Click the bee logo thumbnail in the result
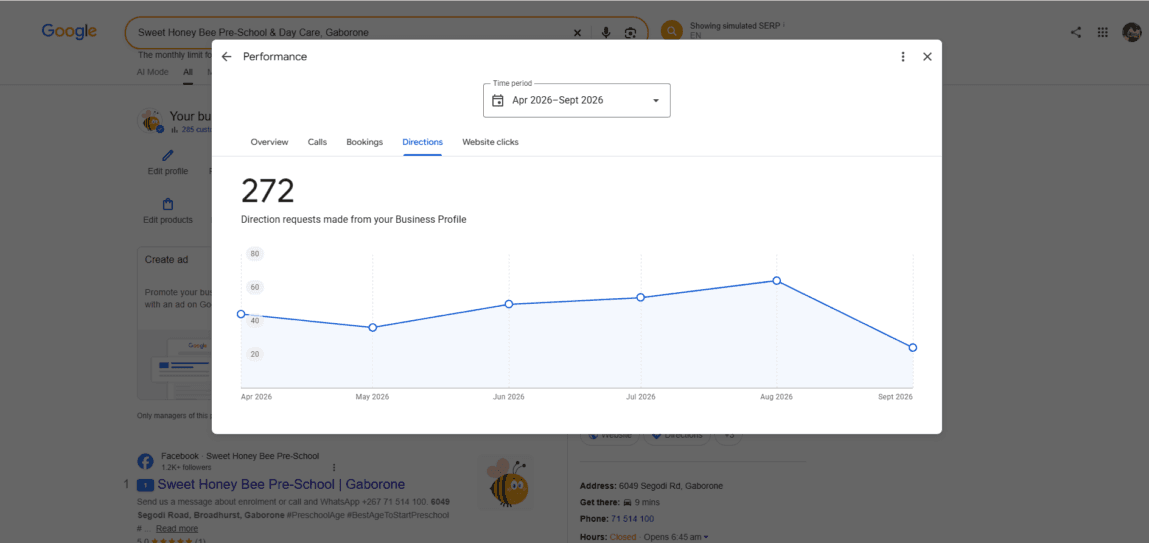 (505, 482)
